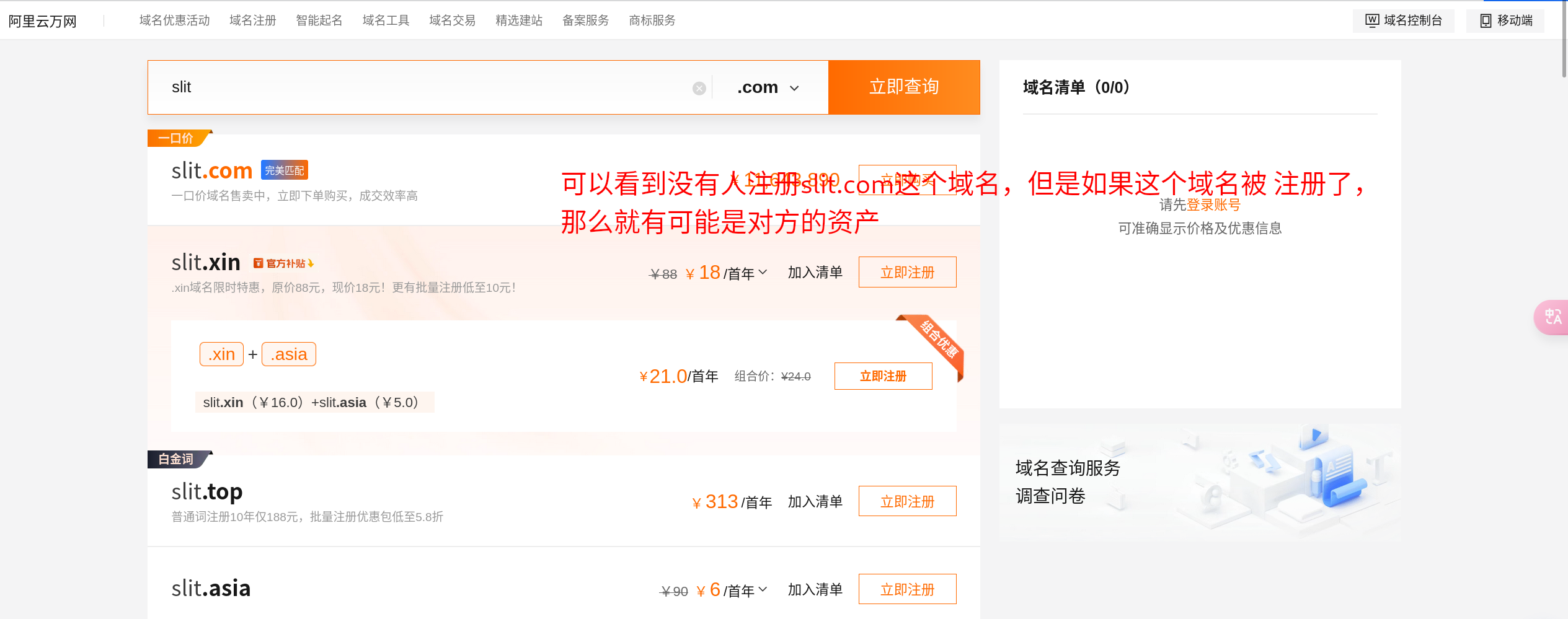Open 商标服务 menu item

[x=652, y=20]
